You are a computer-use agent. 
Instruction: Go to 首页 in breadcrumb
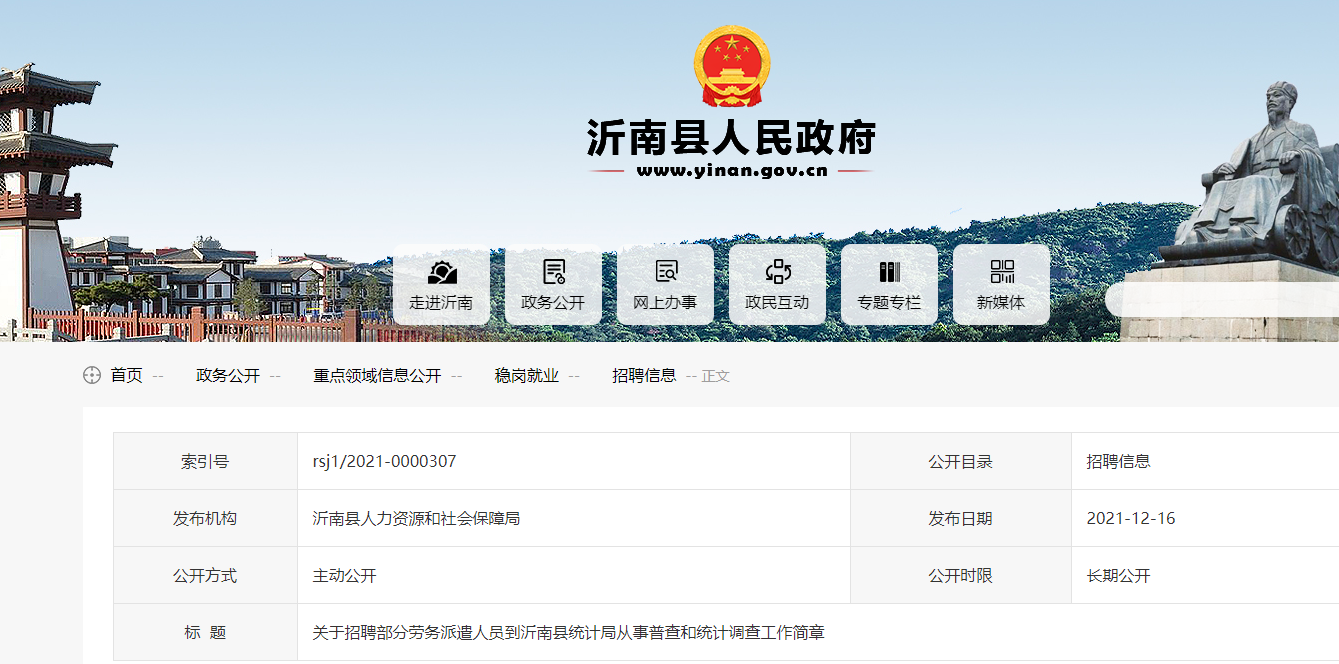click(x=127, y=376)
